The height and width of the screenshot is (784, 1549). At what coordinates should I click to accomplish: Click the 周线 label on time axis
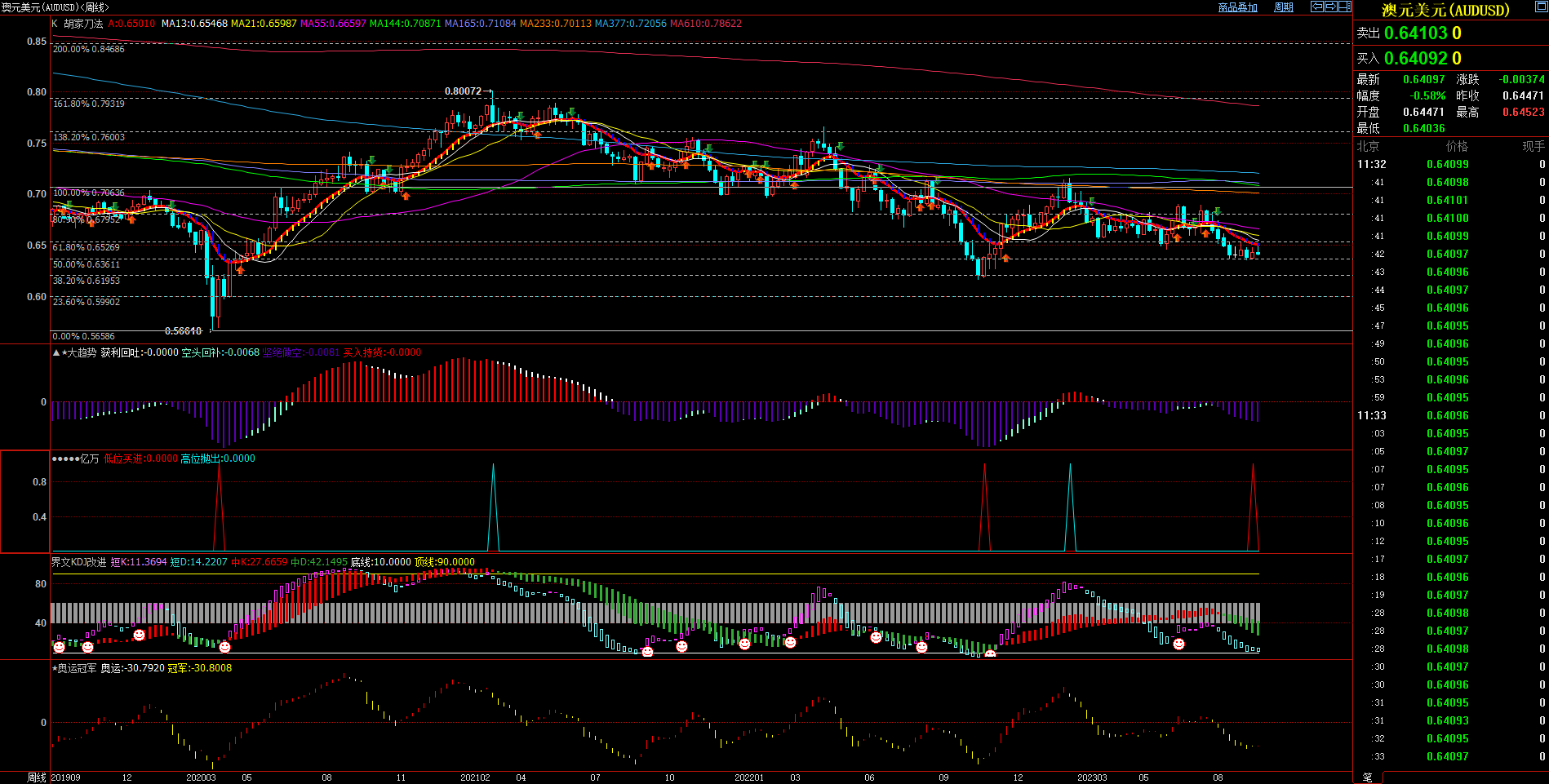(37, 777)
